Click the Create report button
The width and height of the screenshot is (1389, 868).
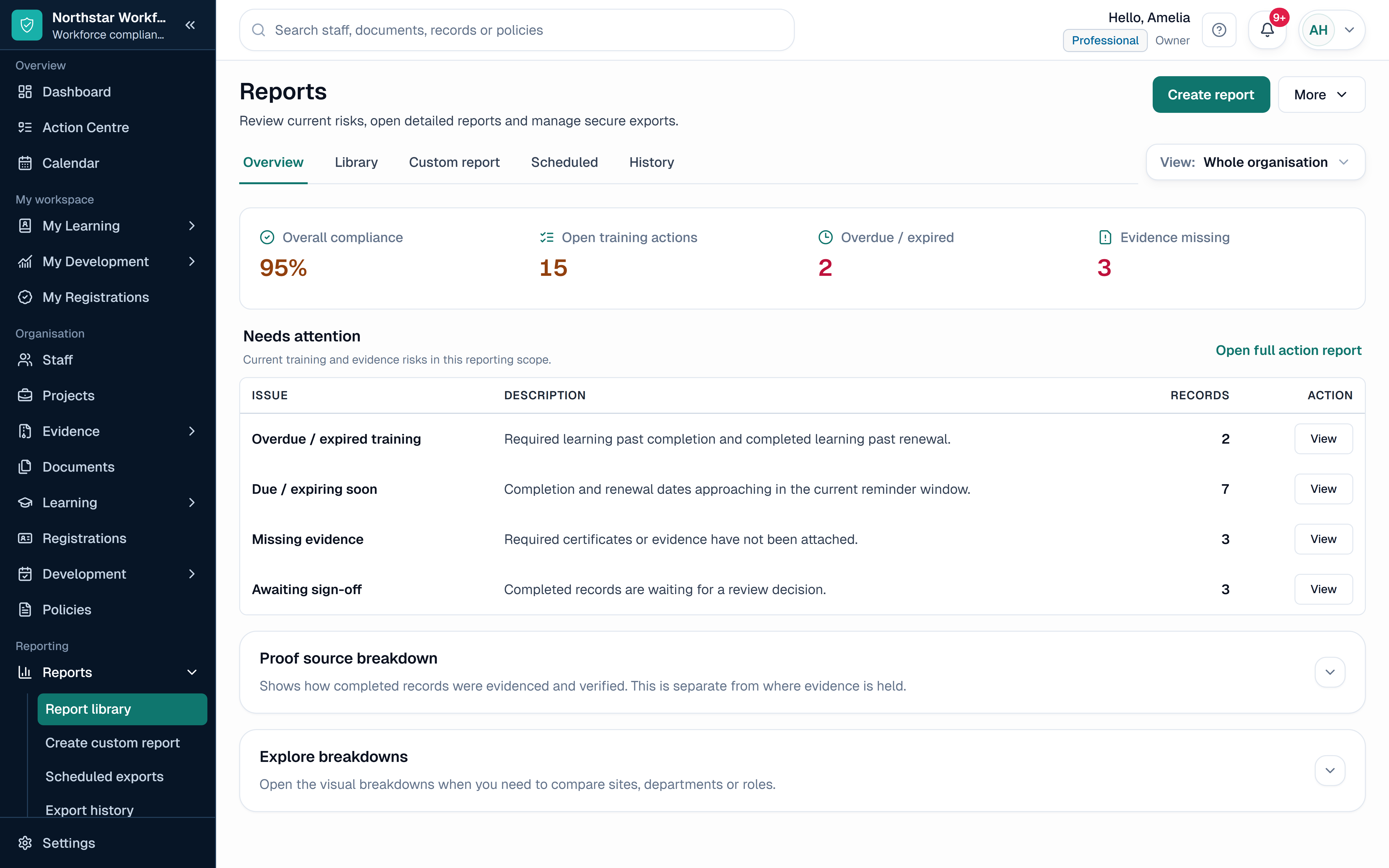pyautogui.click(x=1211, y=95)
